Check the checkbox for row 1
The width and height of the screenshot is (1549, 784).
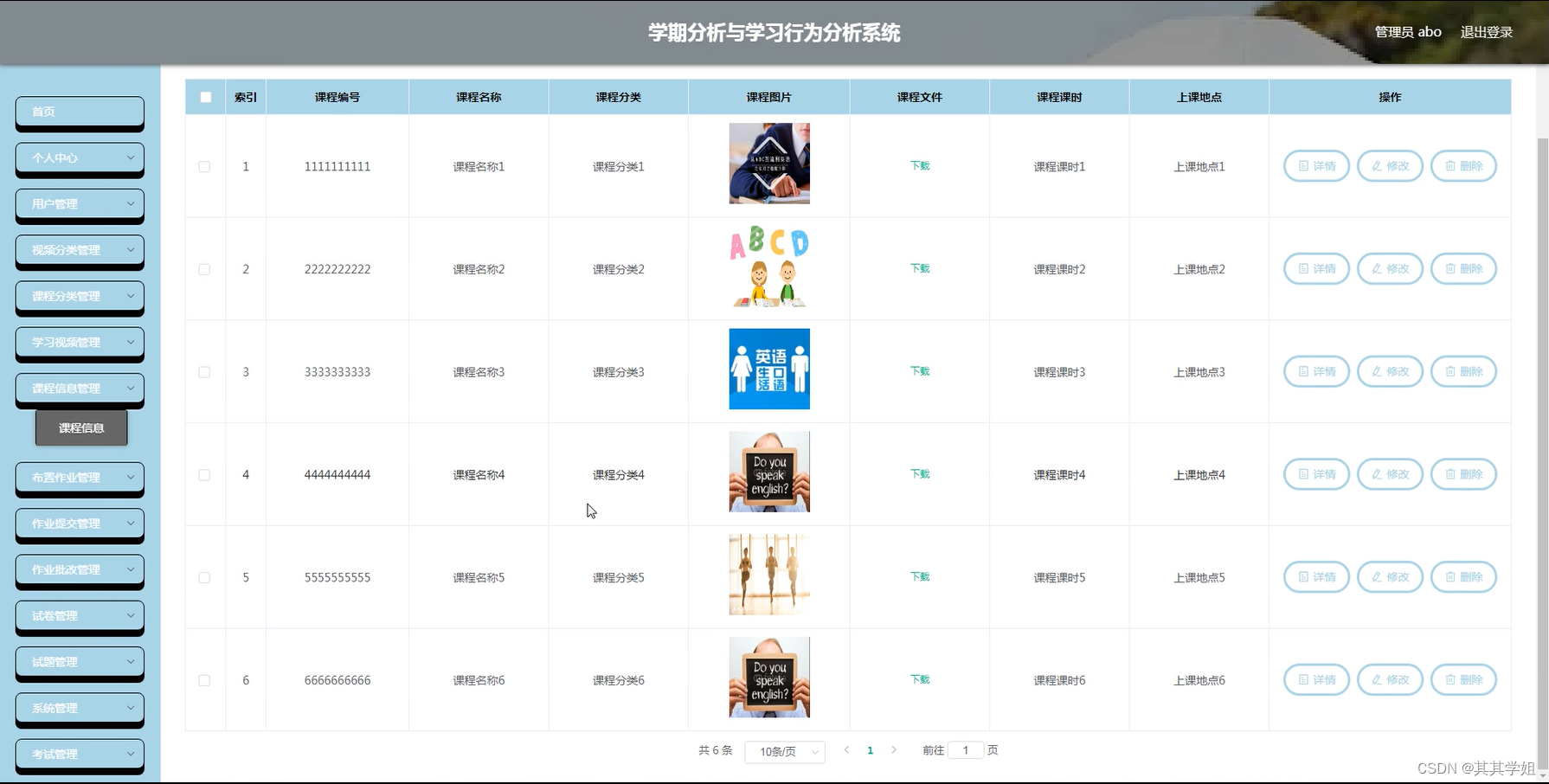pyautogui.click(x=205, y=165)
